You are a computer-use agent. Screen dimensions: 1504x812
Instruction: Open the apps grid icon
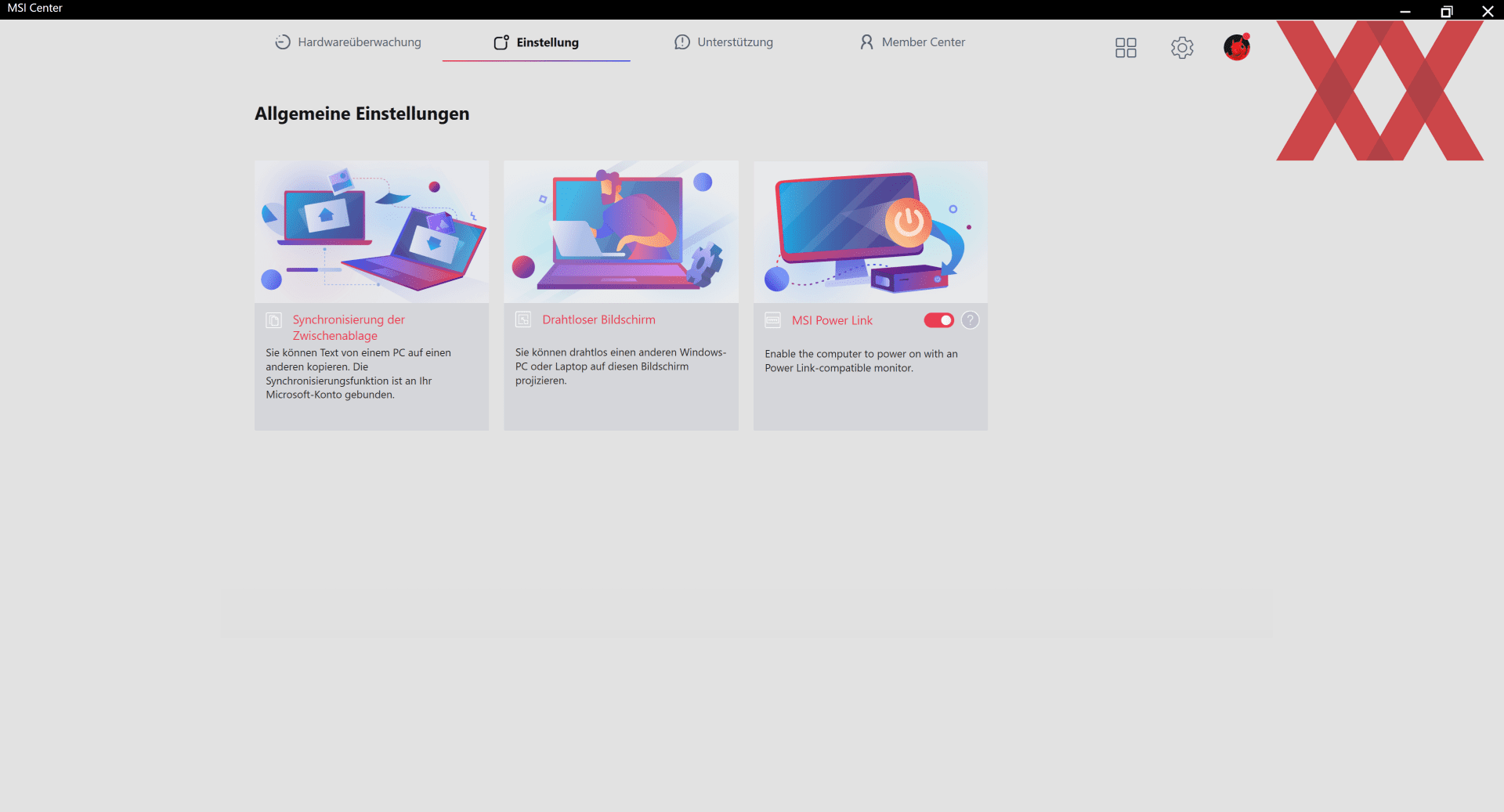tap(1126, 48)
